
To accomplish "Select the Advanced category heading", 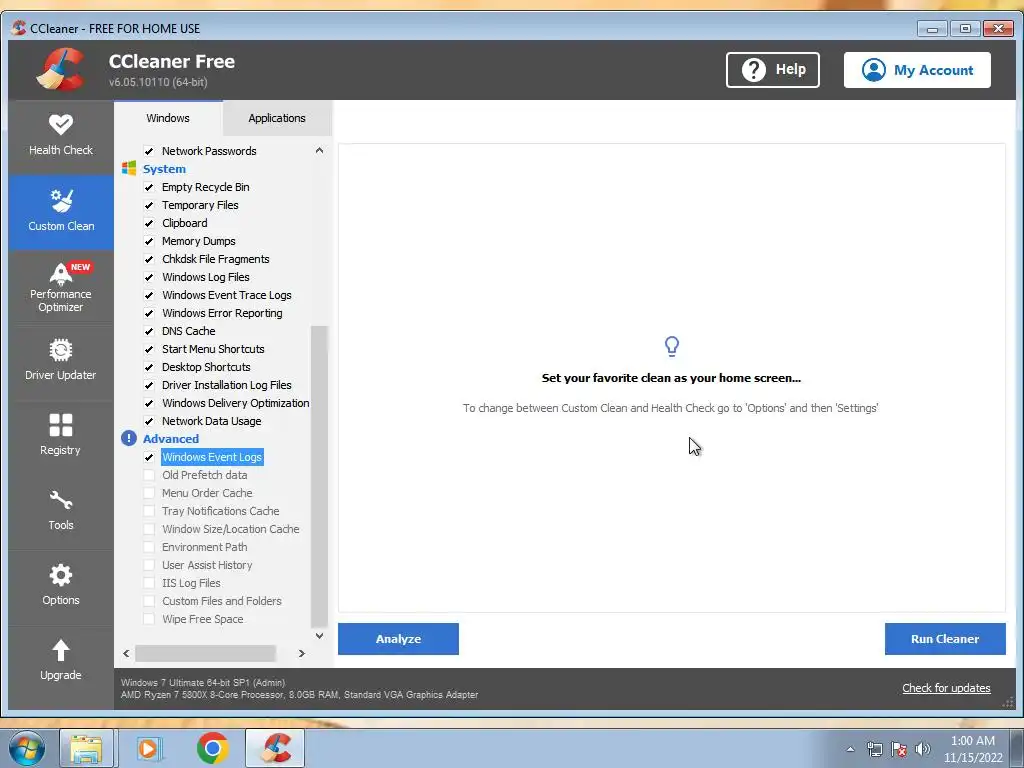I will tap(171, 439).
